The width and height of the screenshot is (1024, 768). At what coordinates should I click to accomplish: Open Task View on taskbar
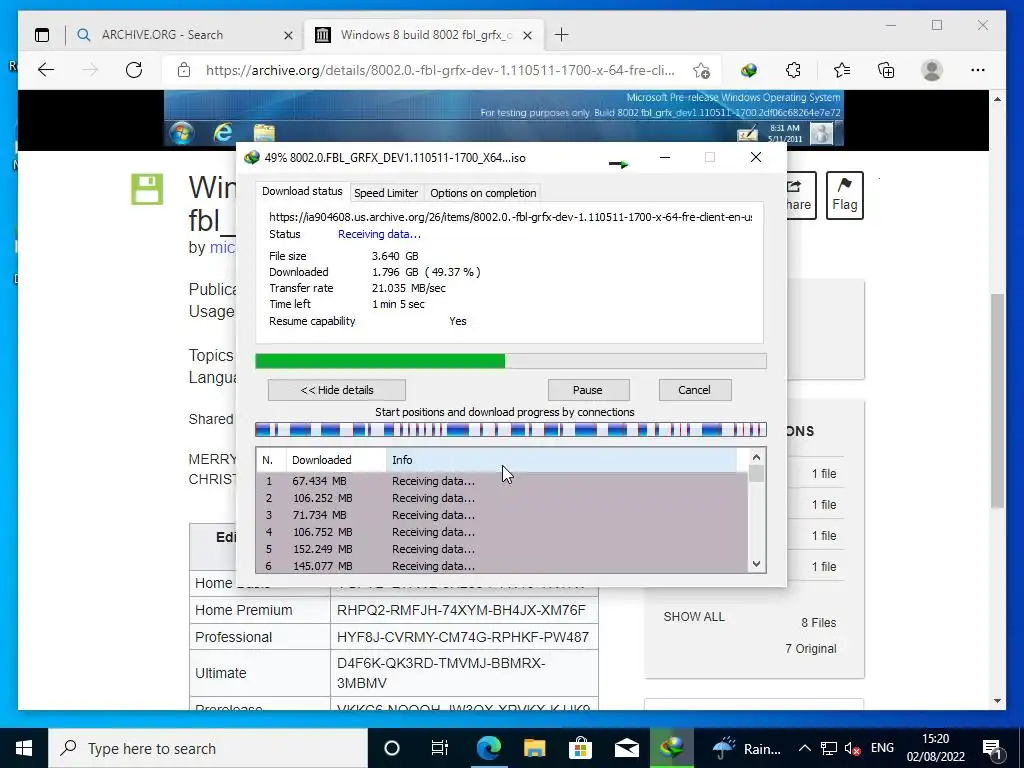(440, 748)
